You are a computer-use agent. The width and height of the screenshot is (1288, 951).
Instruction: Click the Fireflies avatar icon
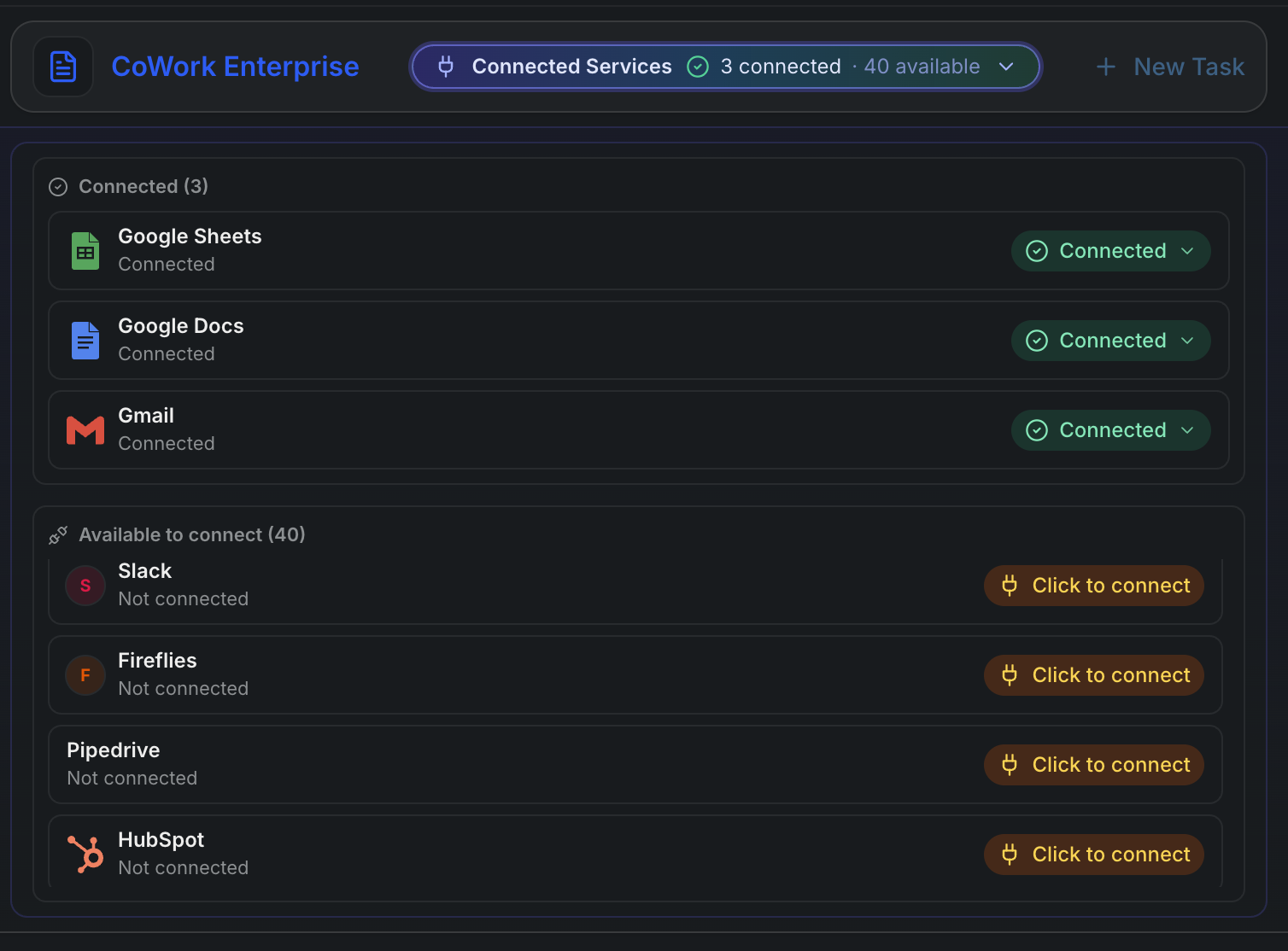(x=85, y=675)
